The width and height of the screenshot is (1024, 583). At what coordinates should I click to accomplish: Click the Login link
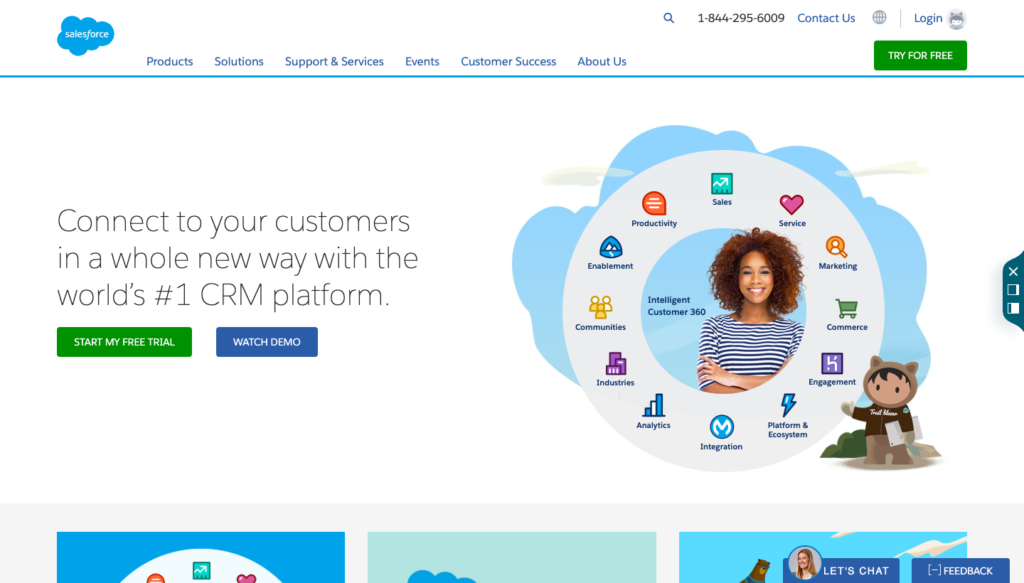[927, 18]
